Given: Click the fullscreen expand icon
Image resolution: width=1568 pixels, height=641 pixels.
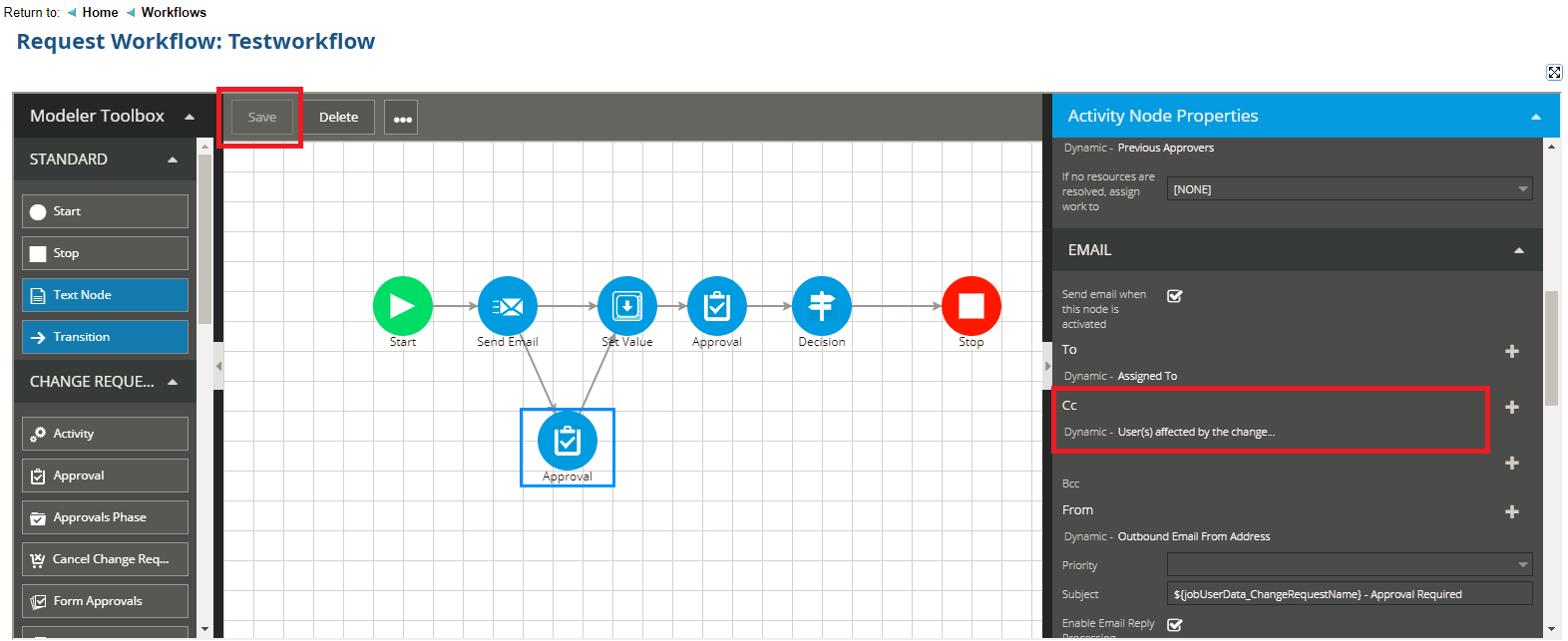Looking at the screenshot, I should coord(1554,72).
